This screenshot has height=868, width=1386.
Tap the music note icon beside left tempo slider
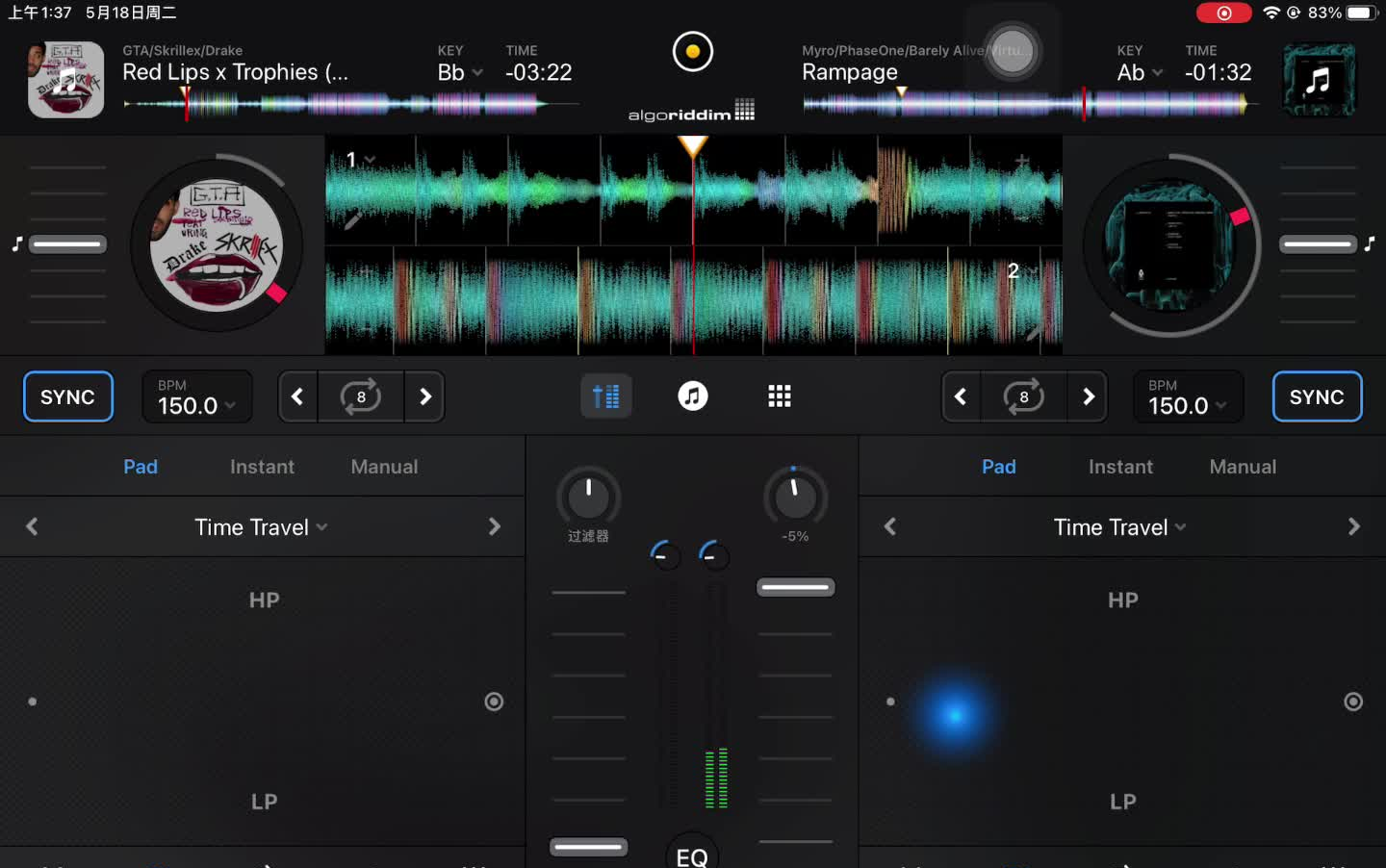tap(16, 244)
